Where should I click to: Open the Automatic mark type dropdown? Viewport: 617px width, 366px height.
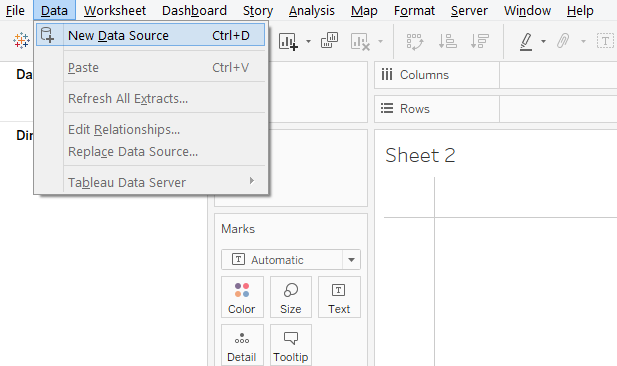click(x=291, y=260)
